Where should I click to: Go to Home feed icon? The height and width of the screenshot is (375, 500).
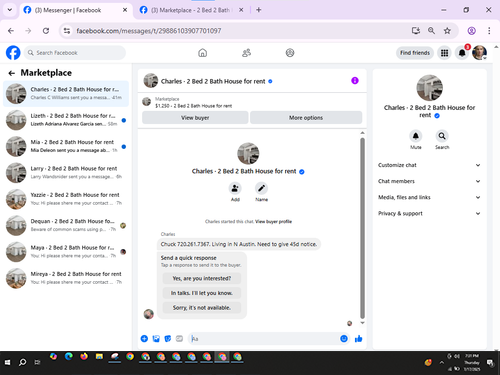(202, 53)
